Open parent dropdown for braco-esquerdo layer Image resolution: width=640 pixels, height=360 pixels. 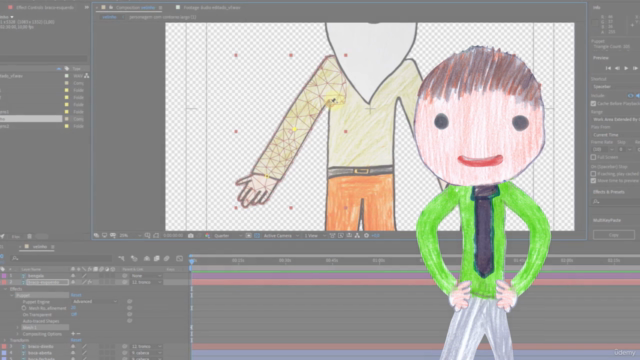pyautogui.click(x=146, y=282)
